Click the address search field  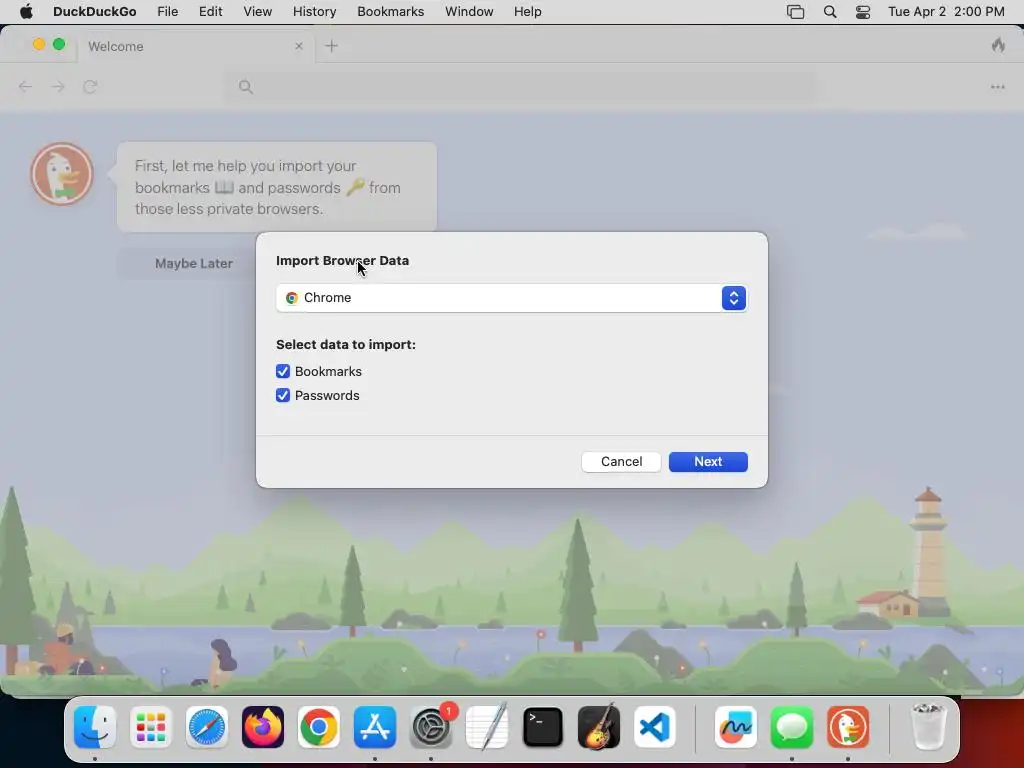click(x=520, y=87)
